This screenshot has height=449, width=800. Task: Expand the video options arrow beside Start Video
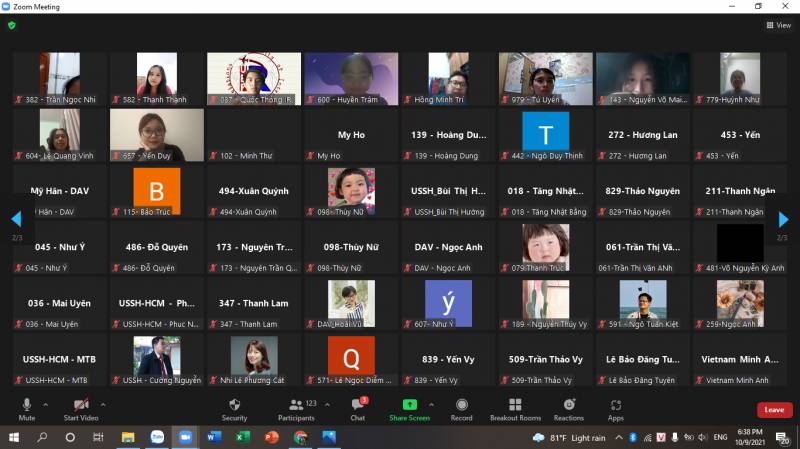pyautogui.click(x=104, y=404)
